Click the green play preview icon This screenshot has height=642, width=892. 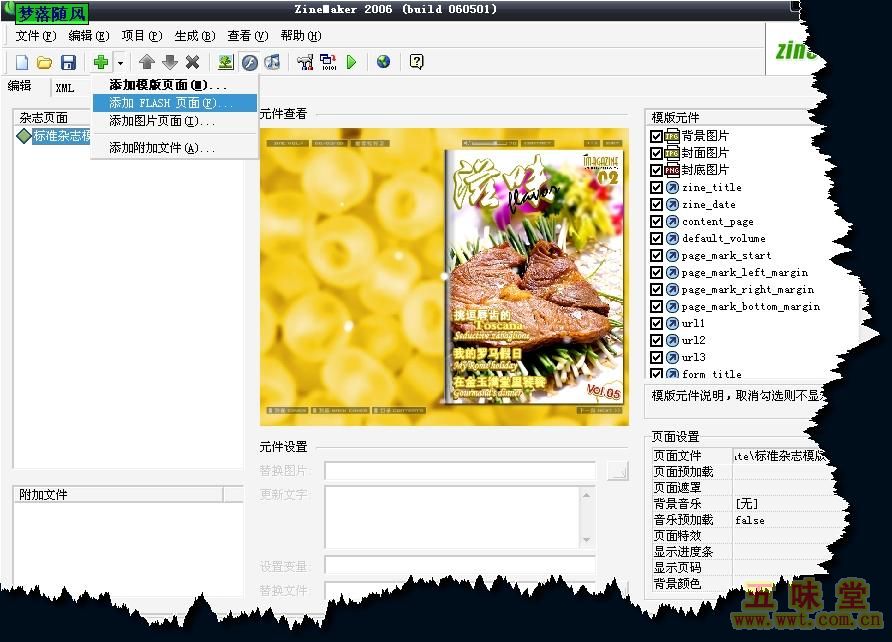click(x=352, y=62)
